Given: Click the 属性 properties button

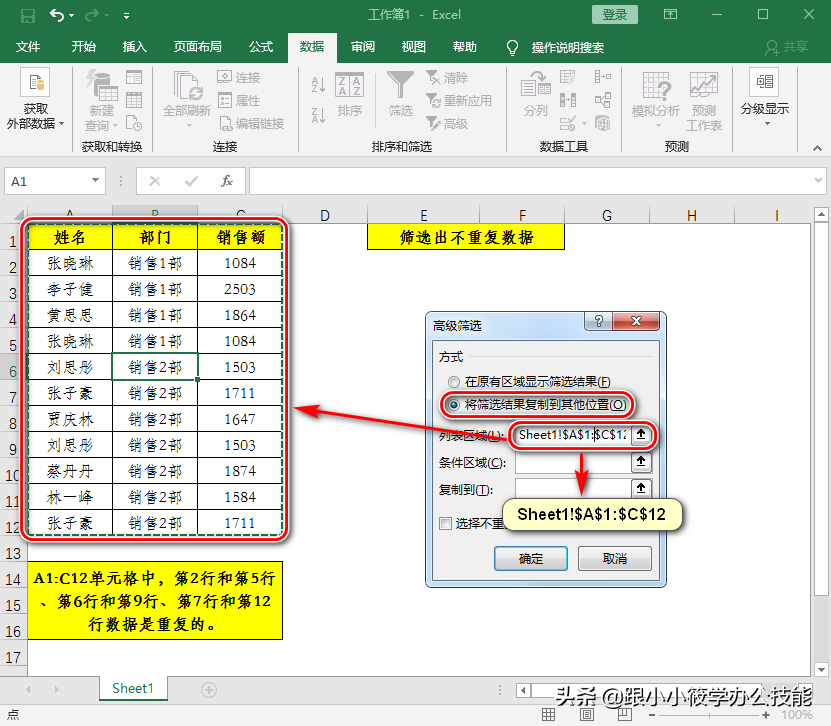Looking at the screenshot, I should pos(238,100).
